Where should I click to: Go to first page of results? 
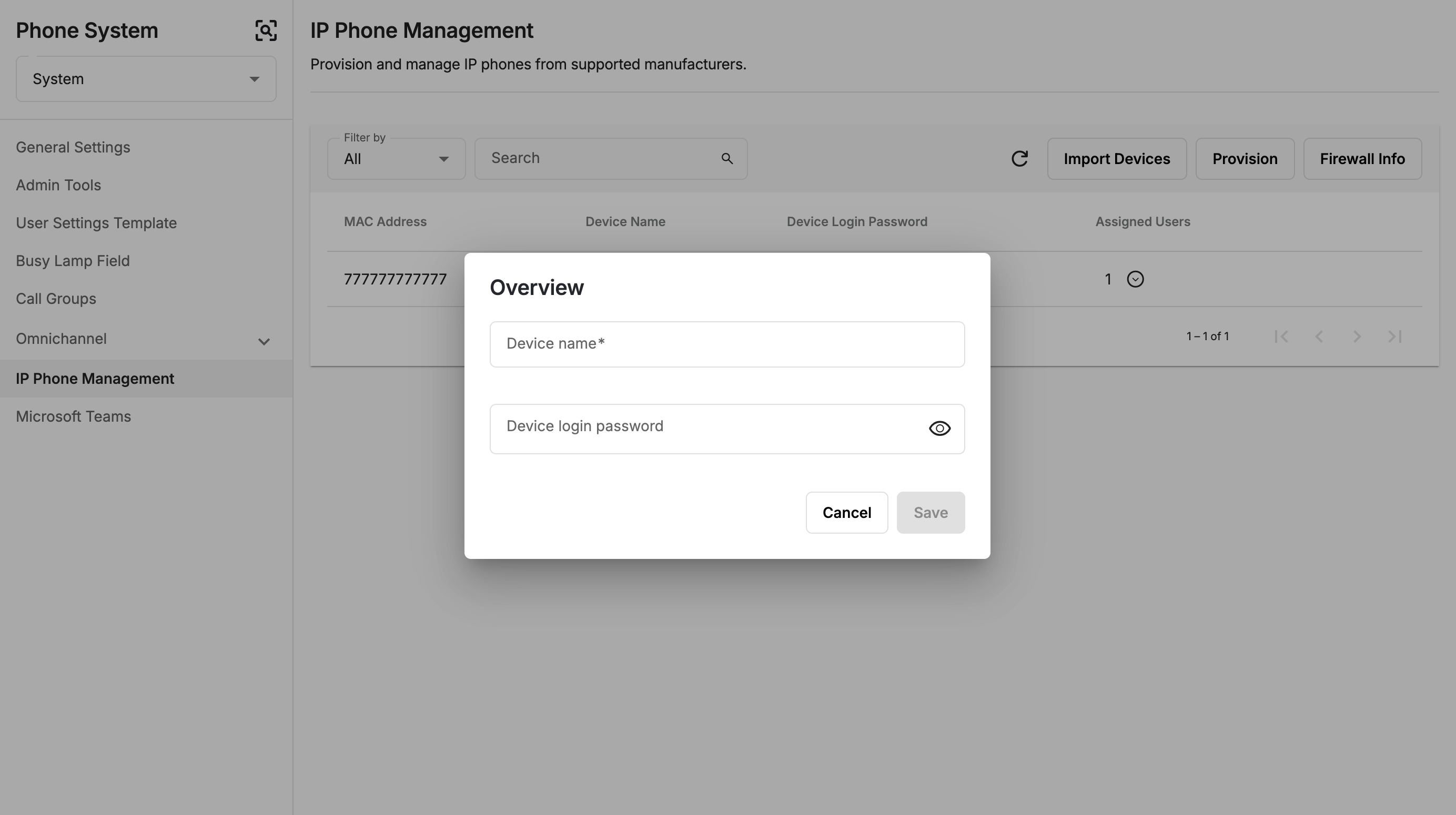1281,337
